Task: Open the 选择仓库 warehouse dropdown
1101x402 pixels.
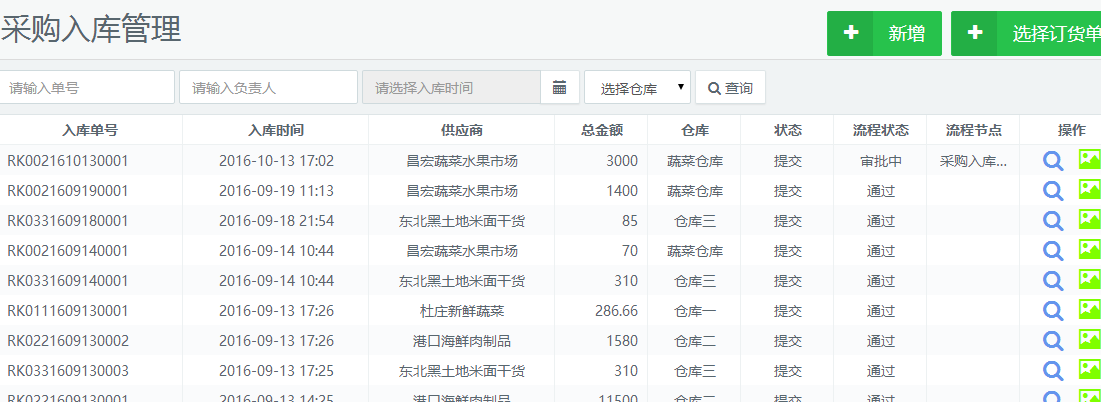Action: point(637,88)
